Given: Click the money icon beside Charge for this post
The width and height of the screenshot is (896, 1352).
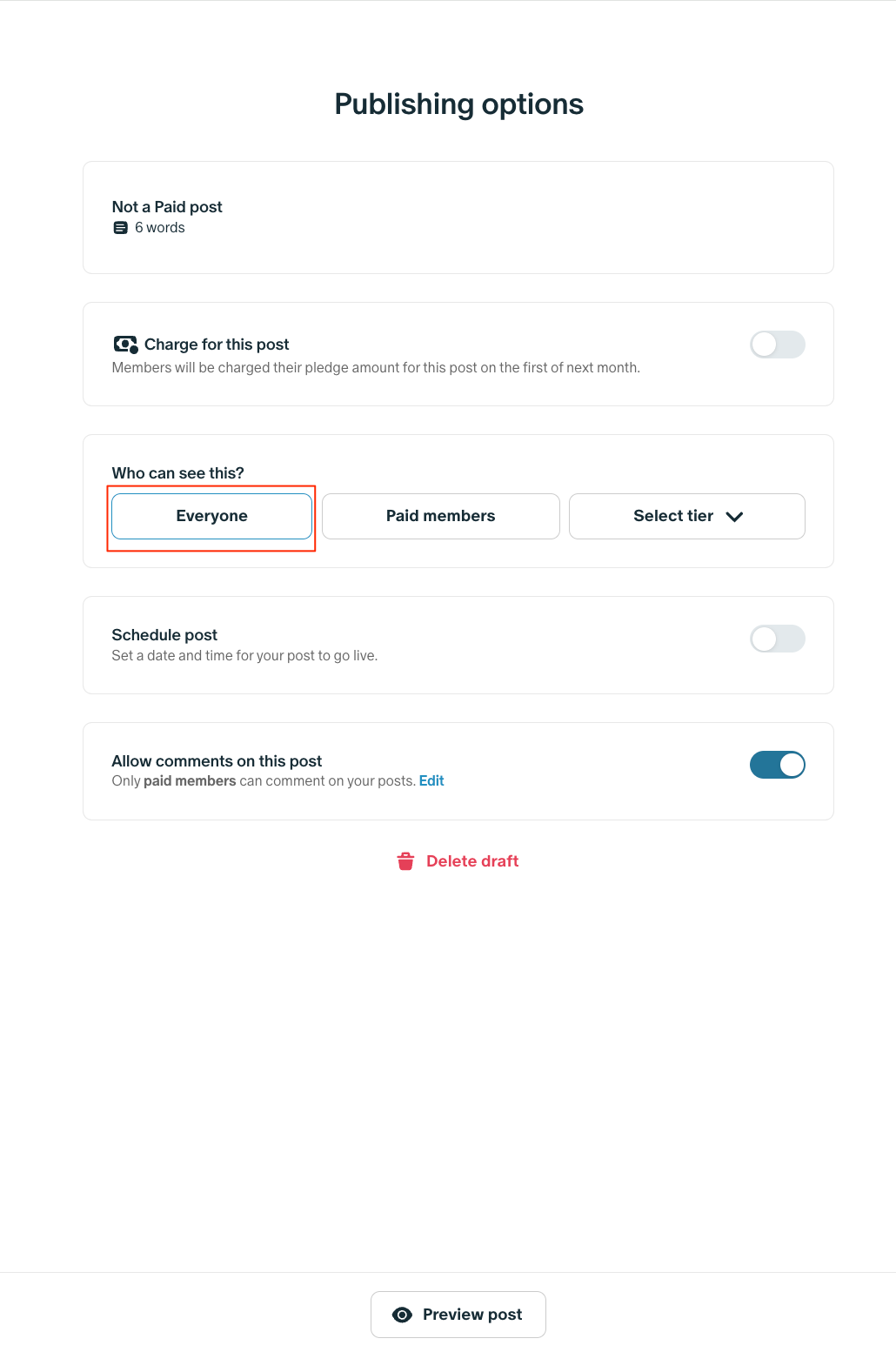Looking at the screenshot, I should (x=125, y=345).
